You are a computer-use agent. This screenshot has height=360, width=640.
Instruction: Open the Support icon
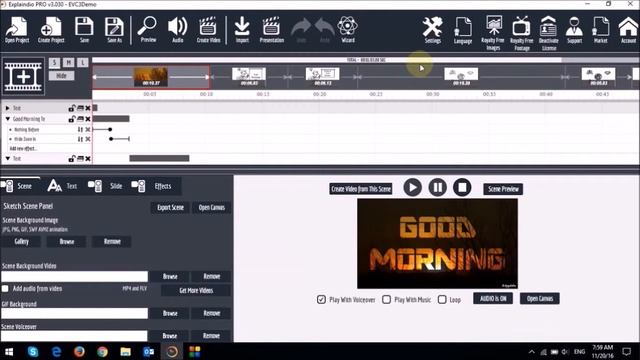click(x=574, y=29)
